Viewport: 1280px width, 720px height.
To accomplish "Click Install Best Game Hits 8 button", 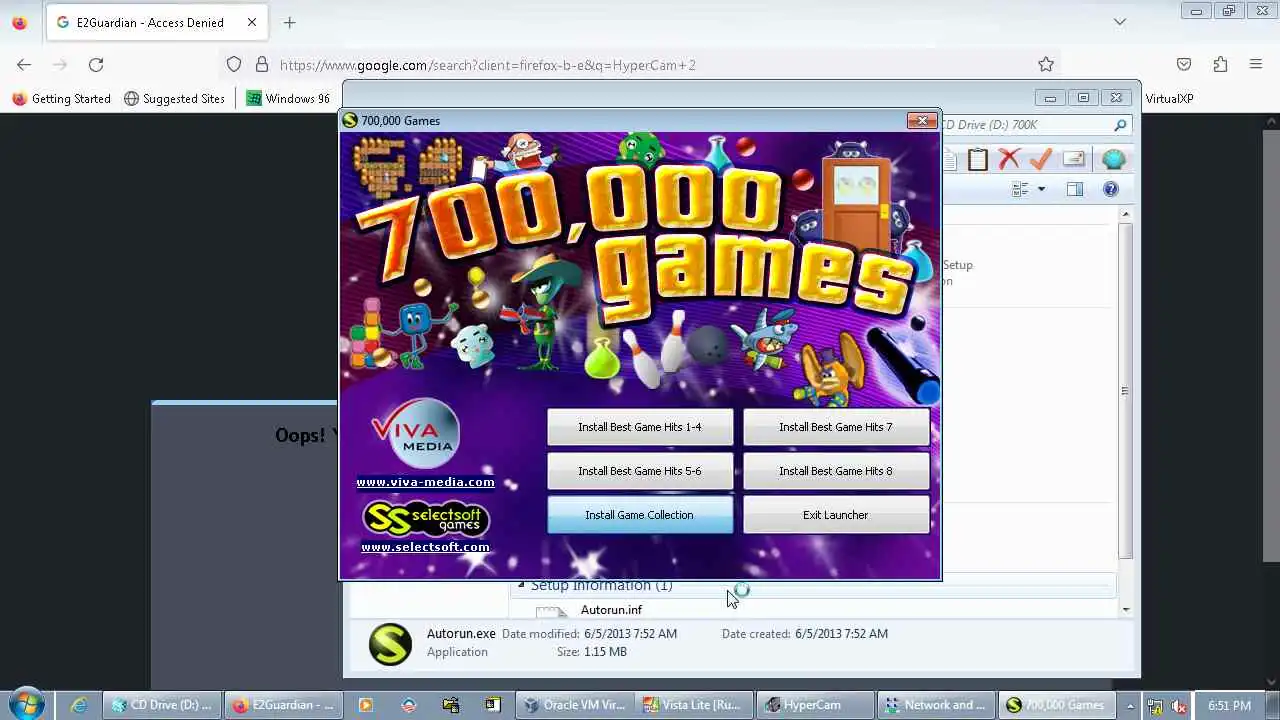I will click(836, 471).
